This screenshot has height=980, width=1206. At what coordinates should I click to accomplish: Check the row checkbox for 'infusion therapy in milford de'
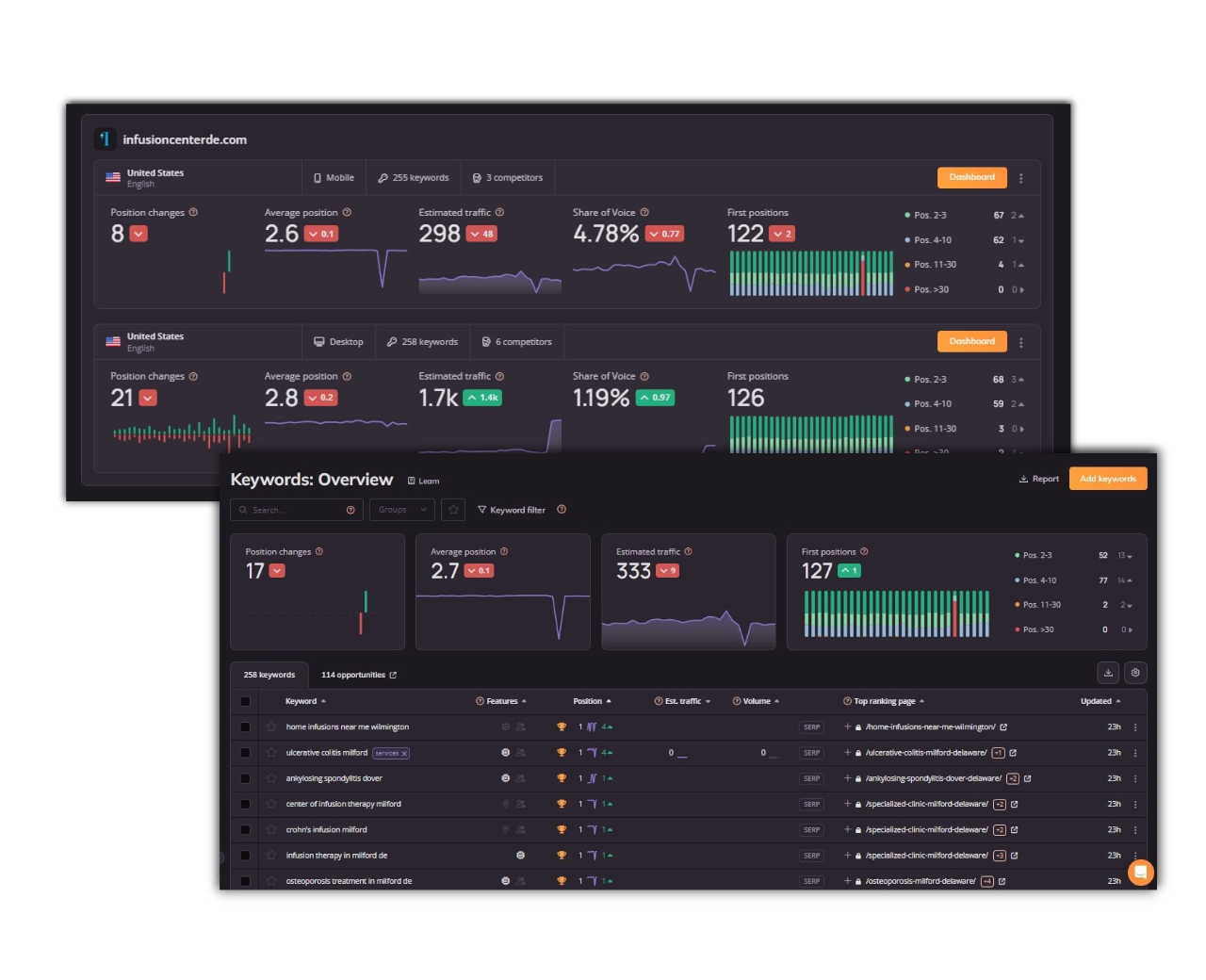point(245,855)
